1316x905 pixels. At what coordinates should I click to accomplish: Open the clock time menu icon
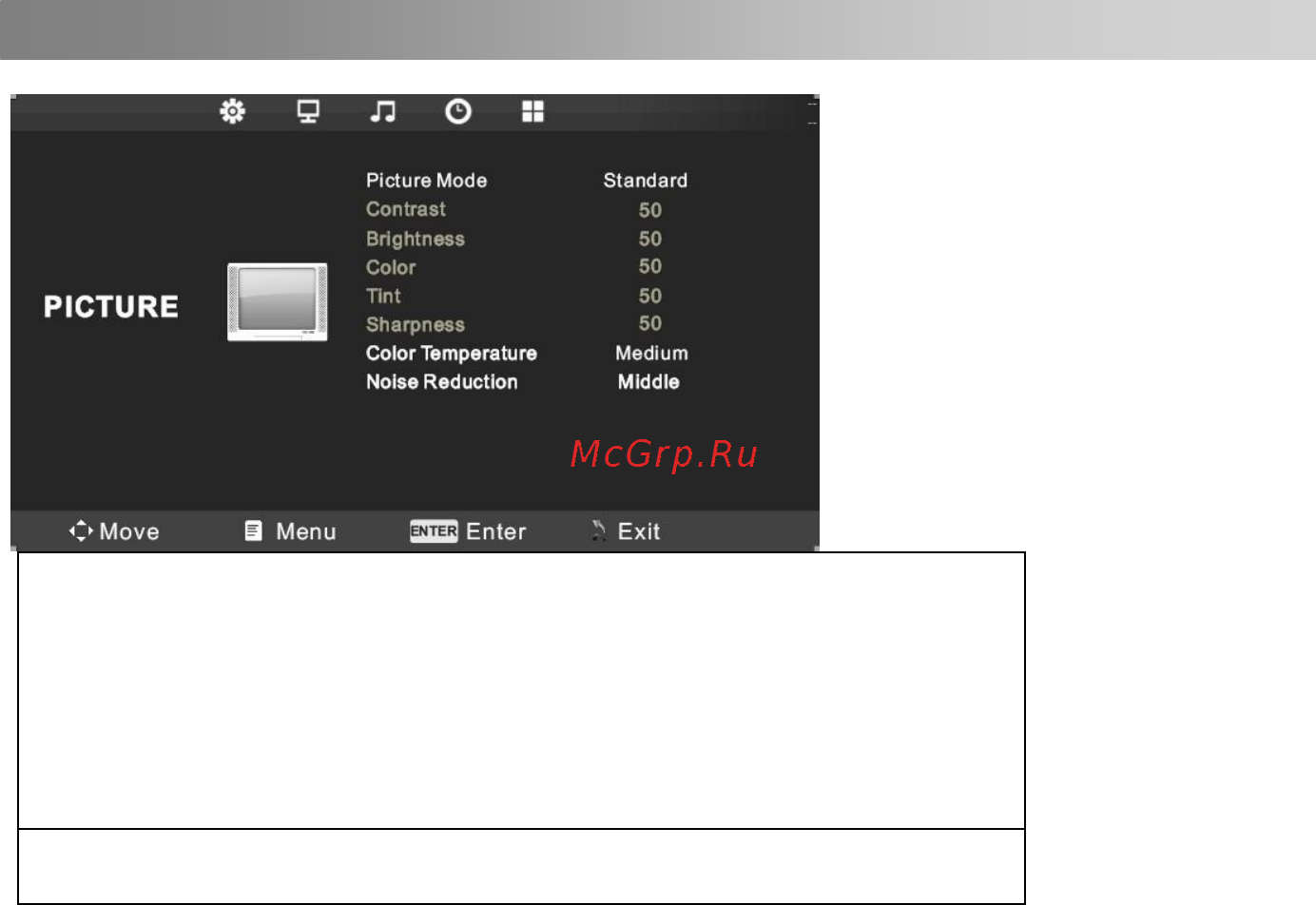pyautogui.click(x=458, y=111)
